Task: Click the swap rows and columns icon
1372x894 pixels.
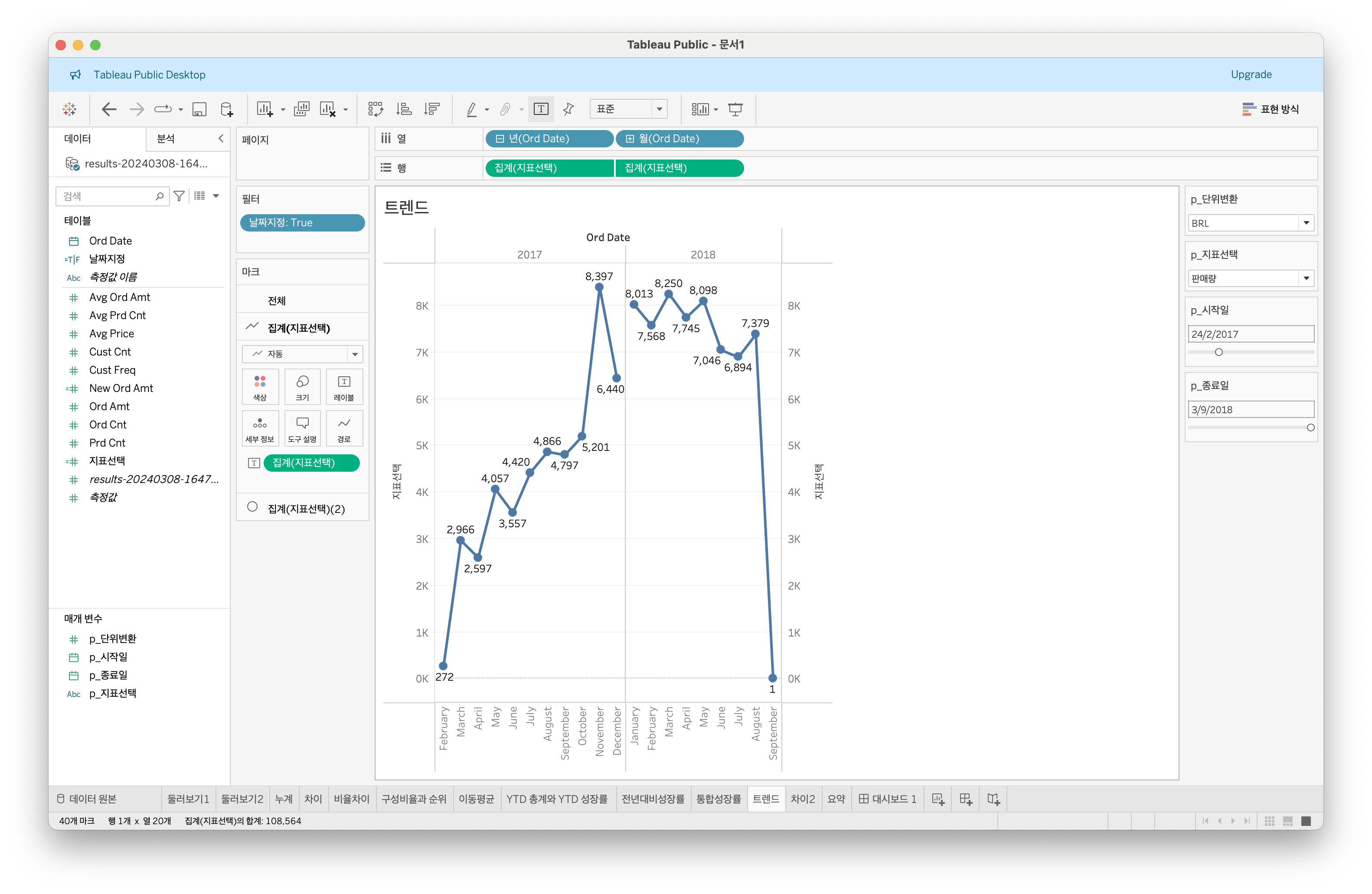Action: click(375, 109)
